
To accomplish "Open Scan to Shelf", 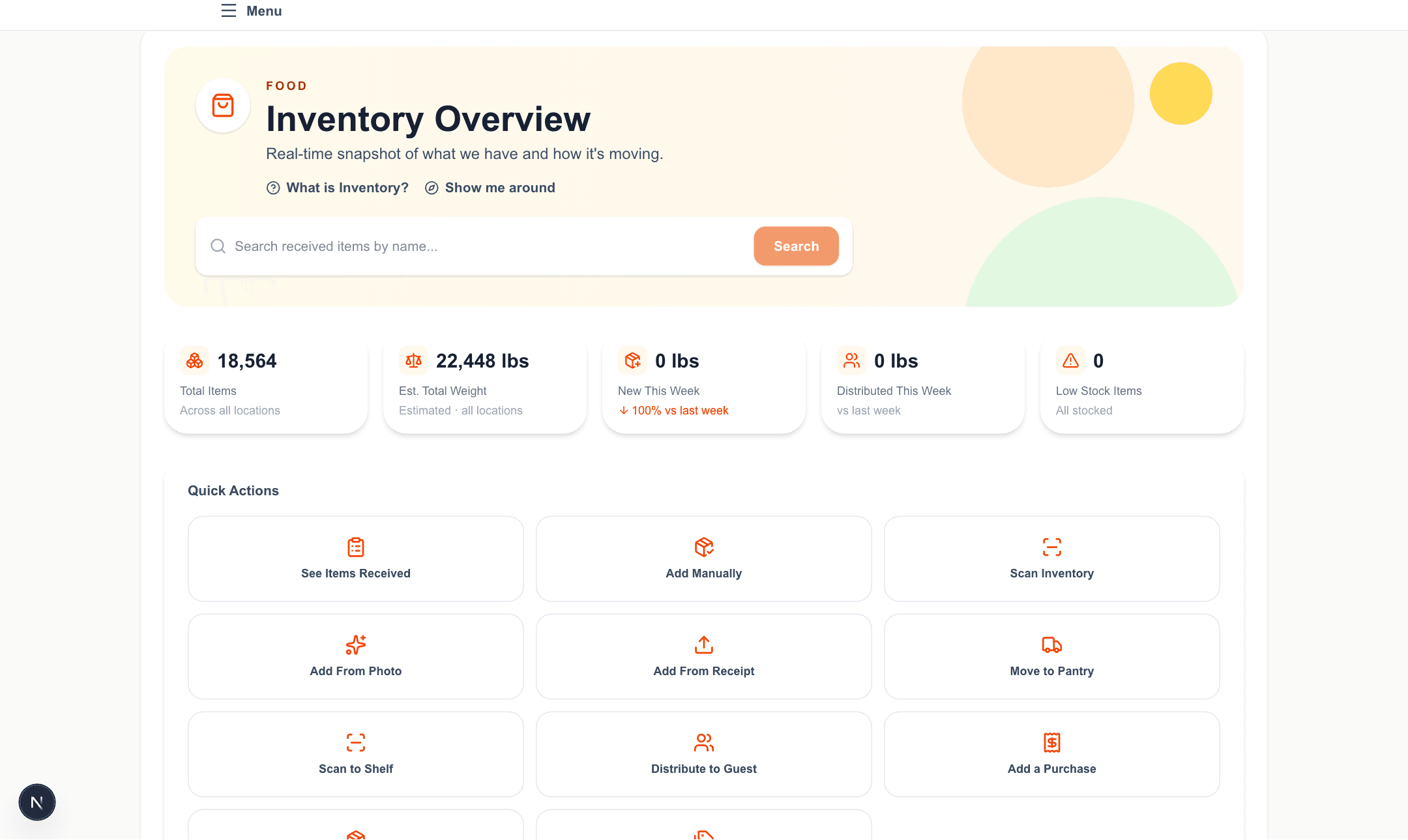I will pos(356,755).
